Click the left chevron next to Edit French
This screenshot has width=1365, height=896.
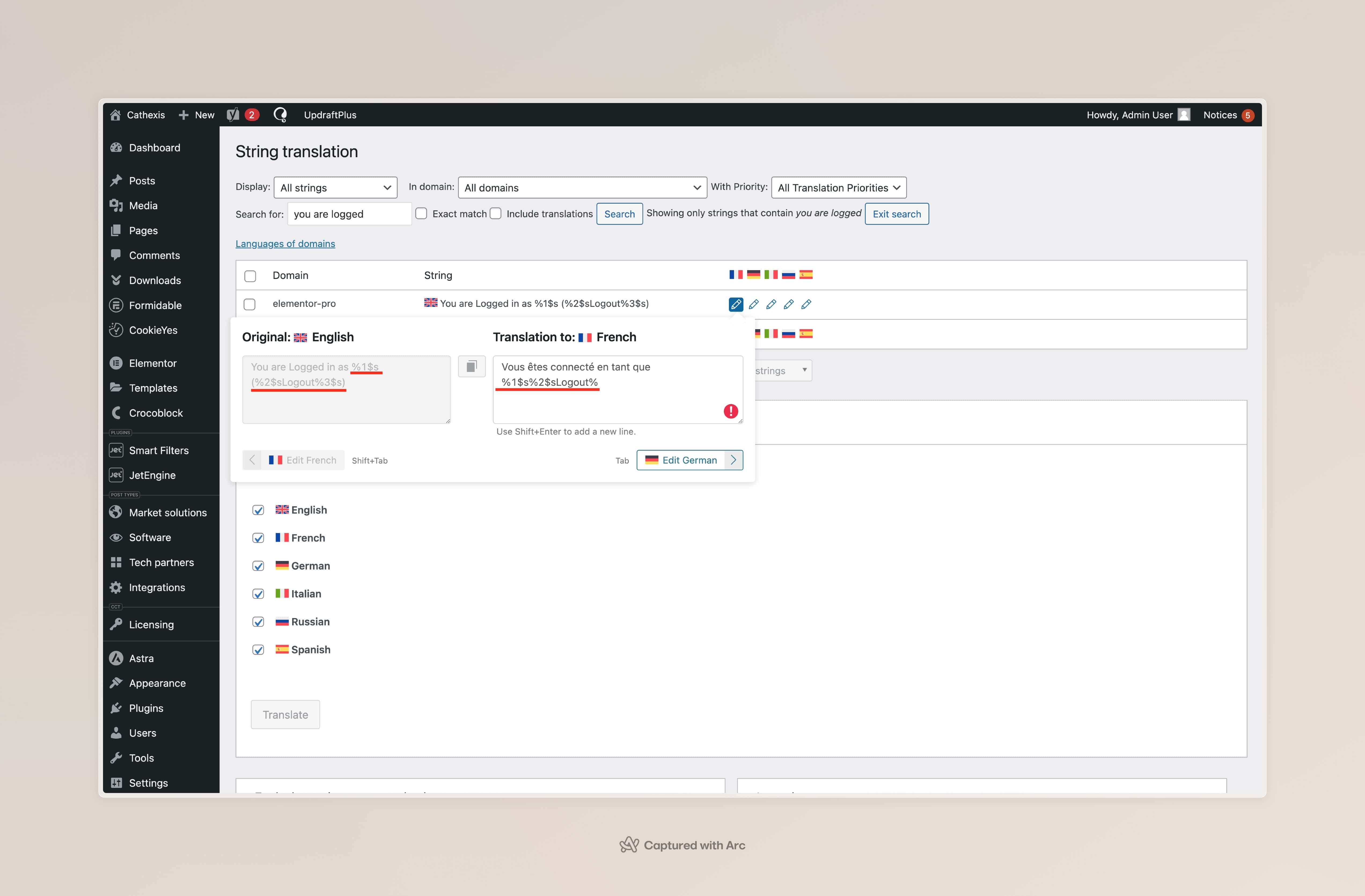(x=252, y=460)
